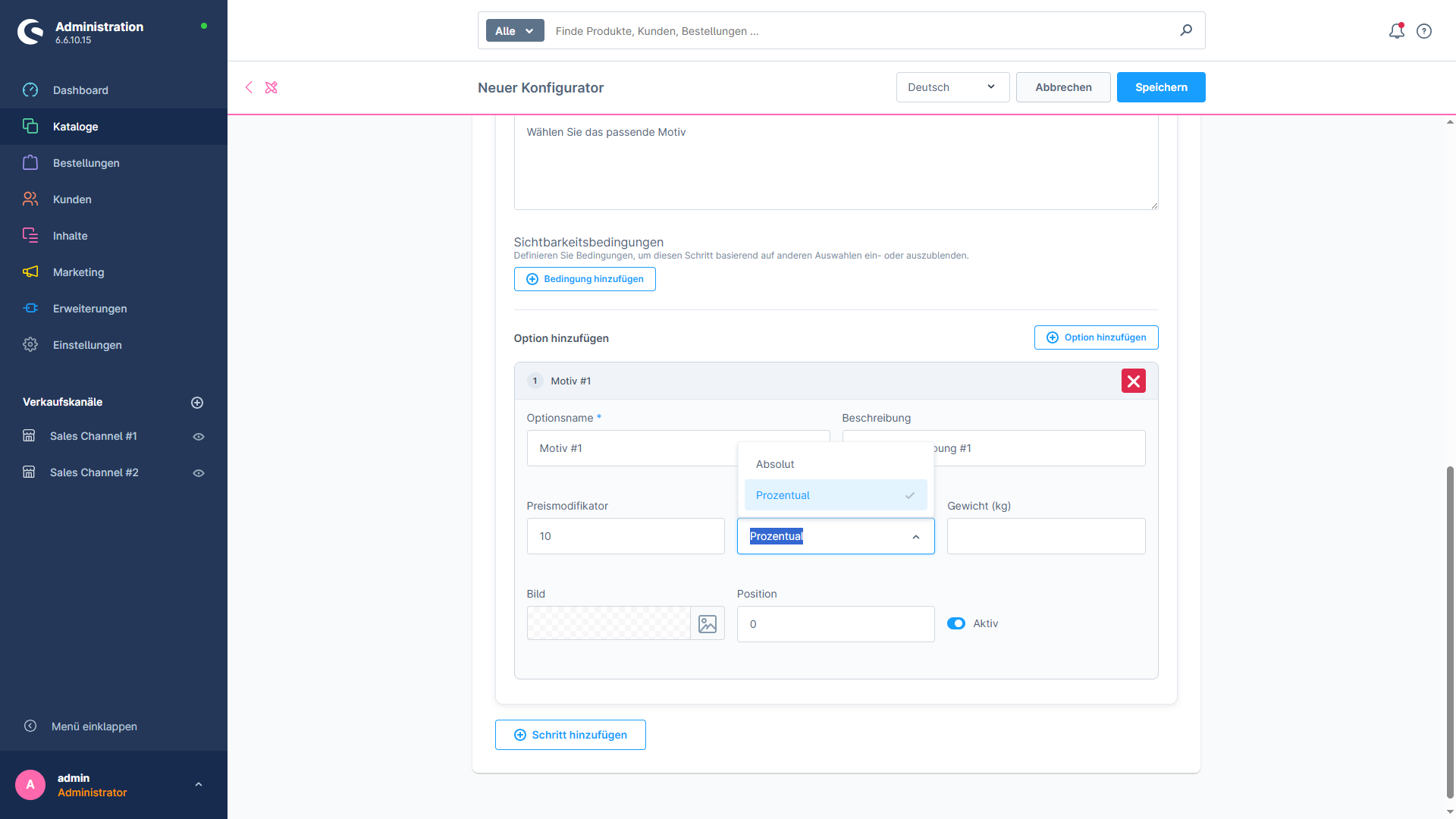
Task: Click the Inhalte layout icon
Action: pos(30,236)
